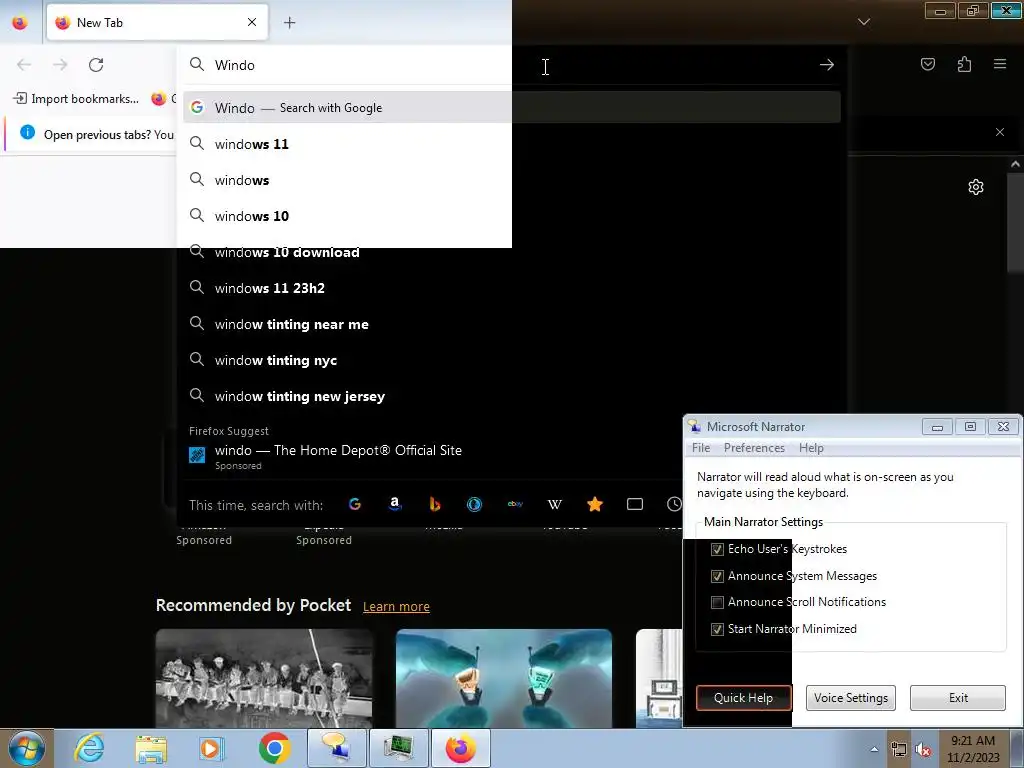Viewport: 1024px width, 768px height.
Task: Search bookmarks using the star icon
Action: pyautogui.click(x=595, y=504)
